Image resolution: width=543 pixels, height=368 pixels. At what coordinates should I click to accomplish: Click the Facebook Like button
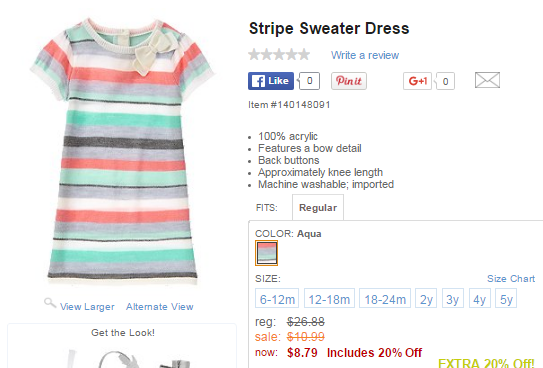coord(271,81)
